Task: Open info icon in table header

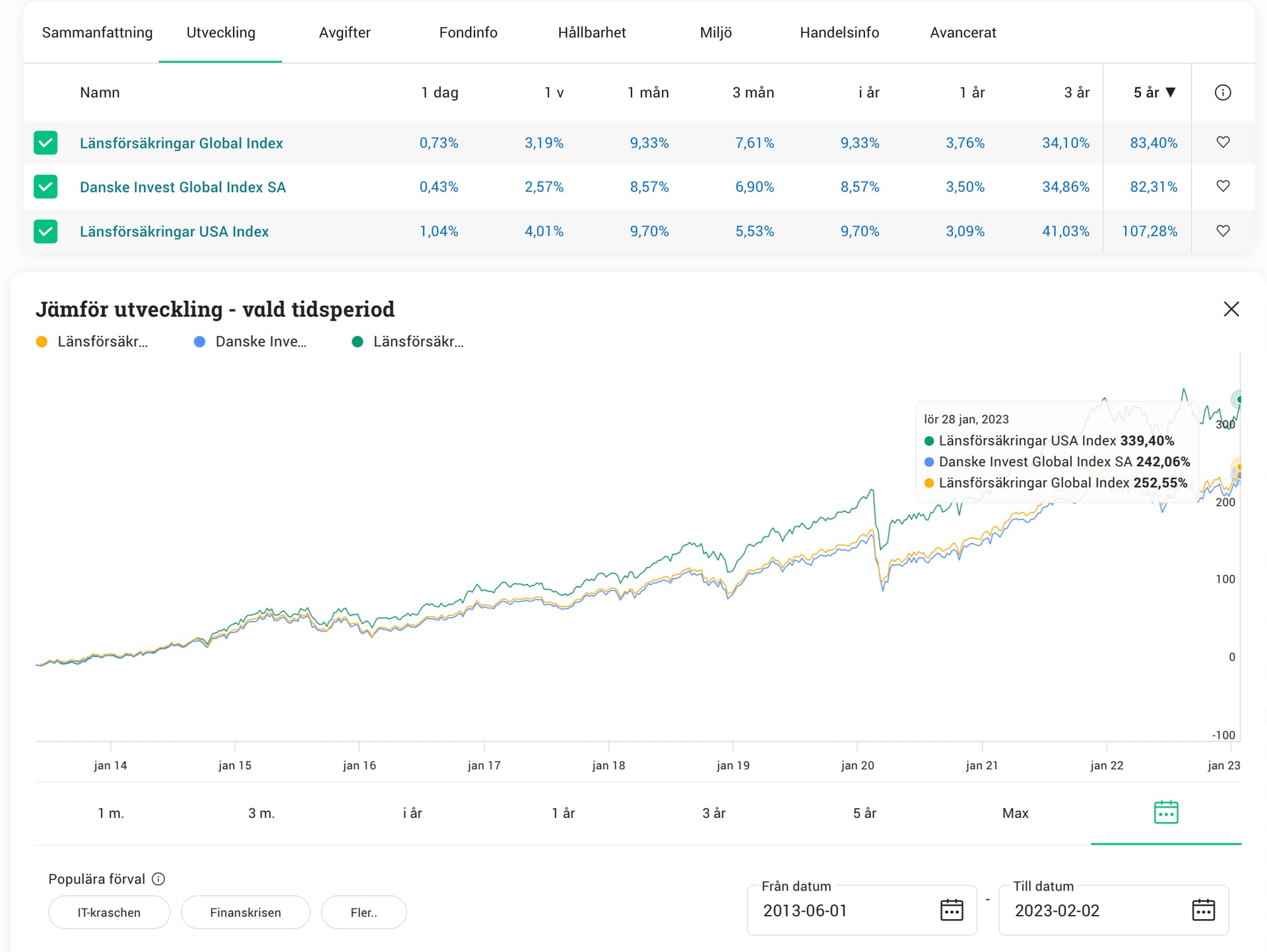Action: click(1223, 92)
